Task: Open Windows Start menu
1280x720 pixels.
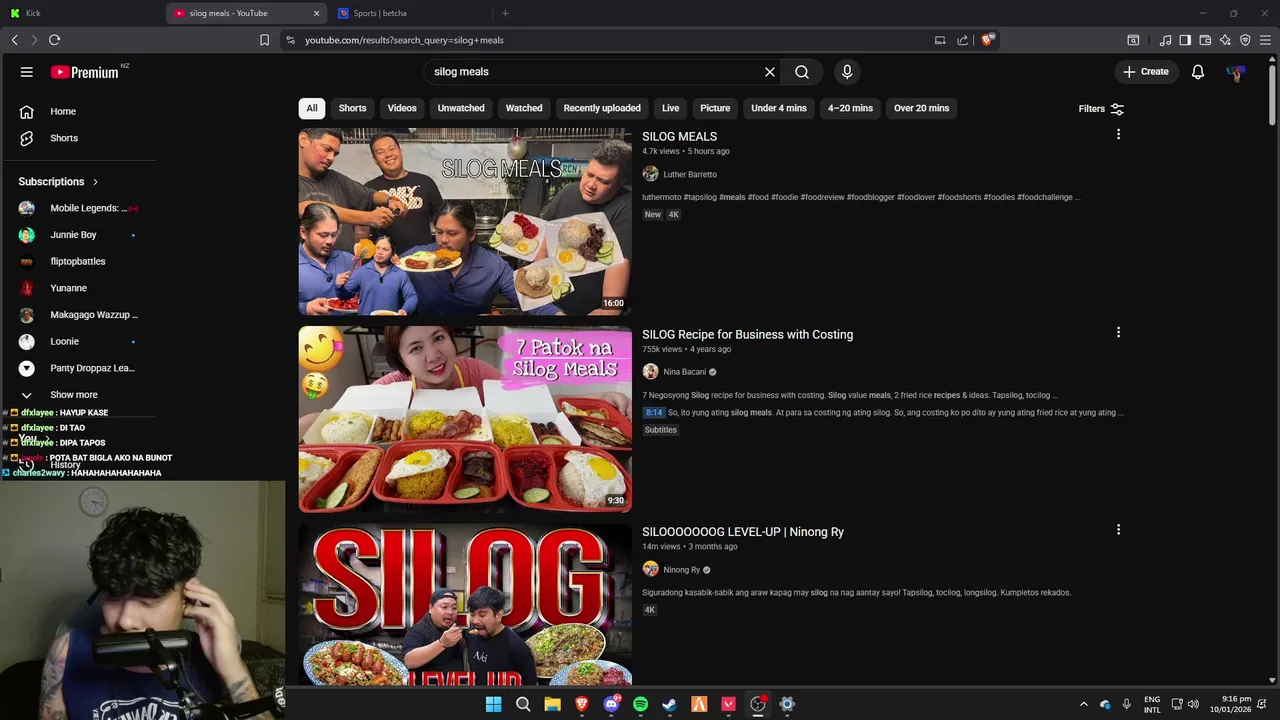Action: click(x=493, y=704)
